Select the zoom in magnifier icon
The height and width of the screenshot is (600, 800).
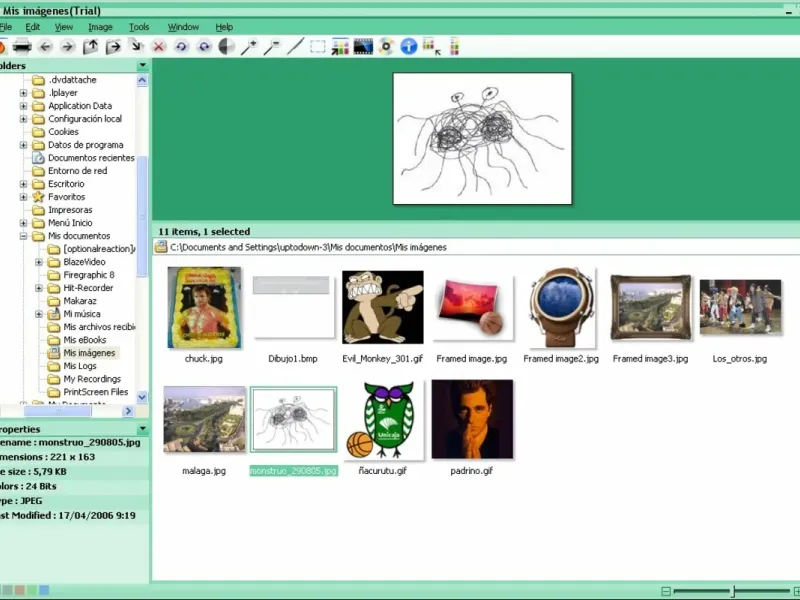pyautogui.click(x=249, y=47)
